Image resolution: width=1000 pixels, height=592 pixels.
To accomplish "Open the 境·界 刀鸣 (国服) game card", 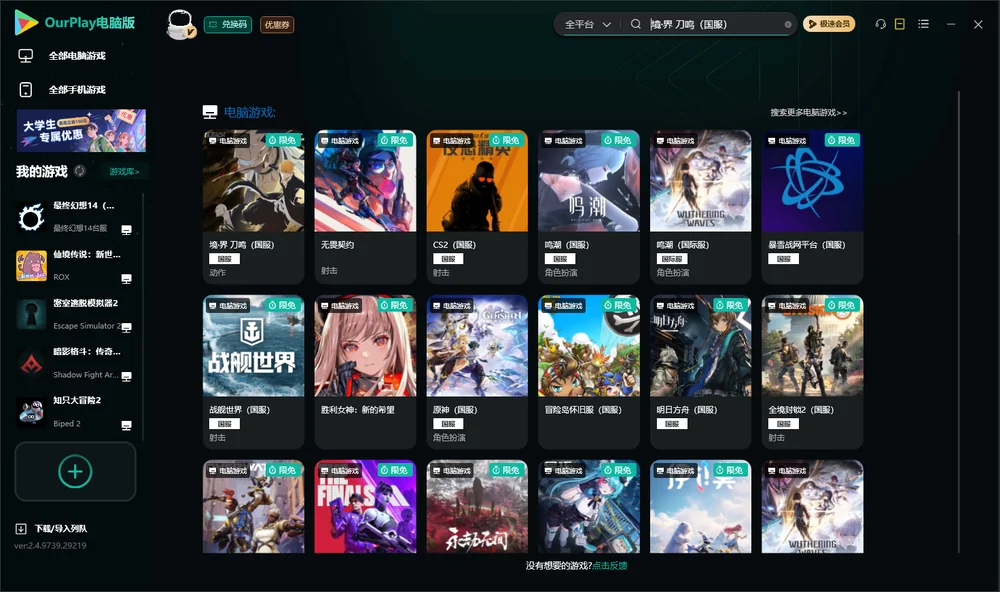I will (253, 207).
